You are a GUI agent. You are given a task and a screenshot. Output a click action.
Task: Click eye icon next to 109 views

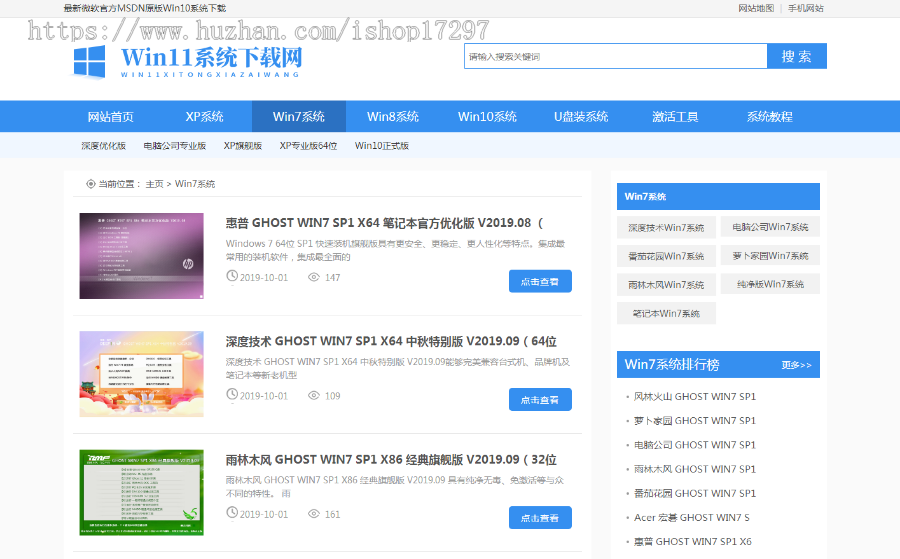pos(313,395)
